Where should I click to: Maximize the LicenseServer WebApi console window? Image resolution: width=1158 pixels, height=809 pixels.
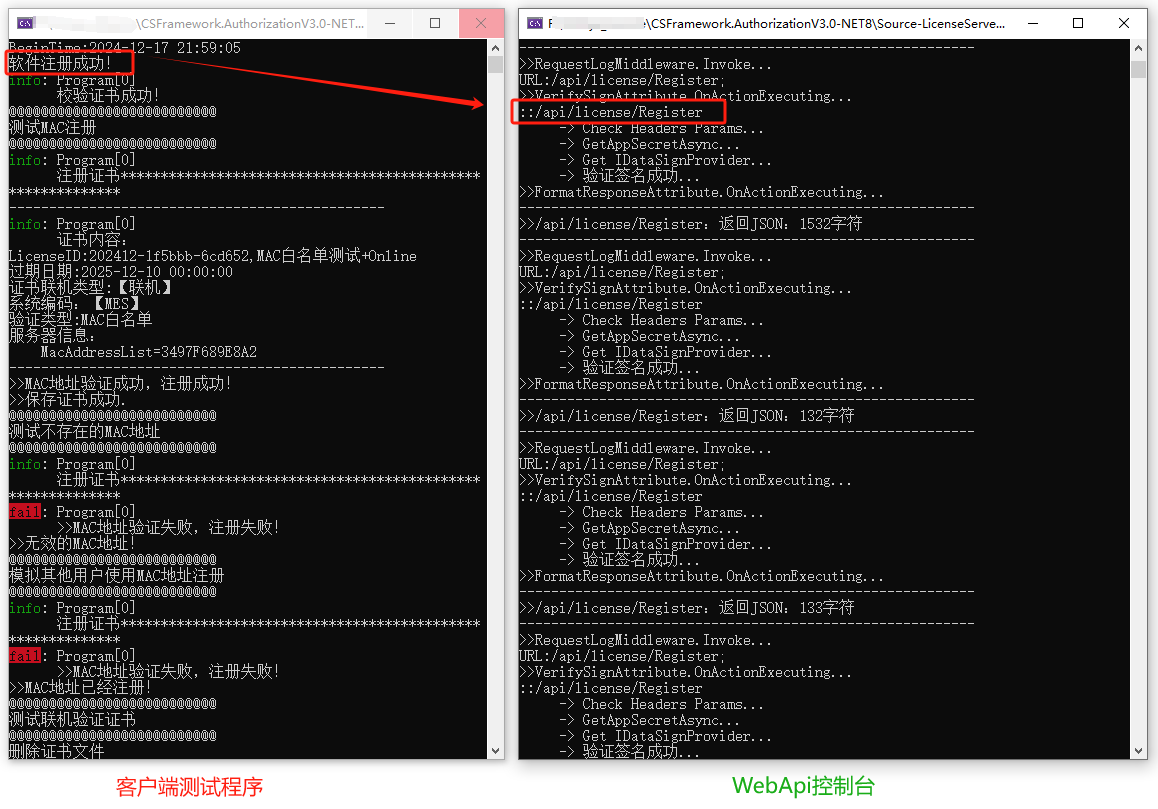1078,23
